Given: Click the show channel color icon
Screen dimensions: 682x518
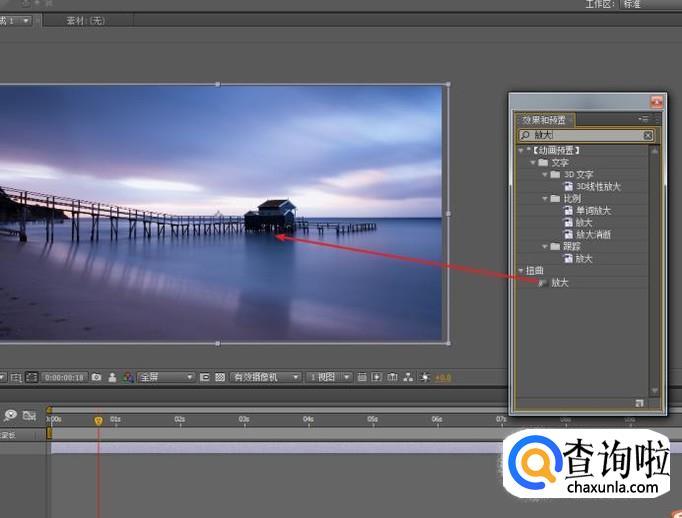Looking at the screenshot, I should (128, 377).
